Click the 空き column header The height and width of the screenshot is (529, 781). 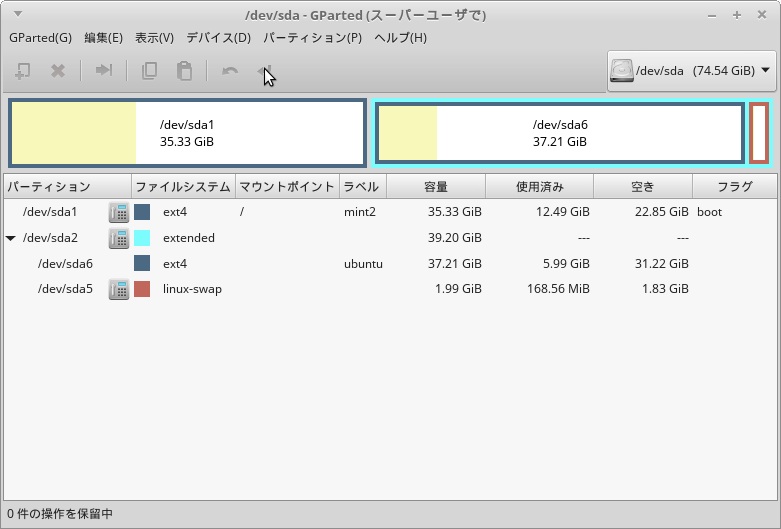(643, 187)
